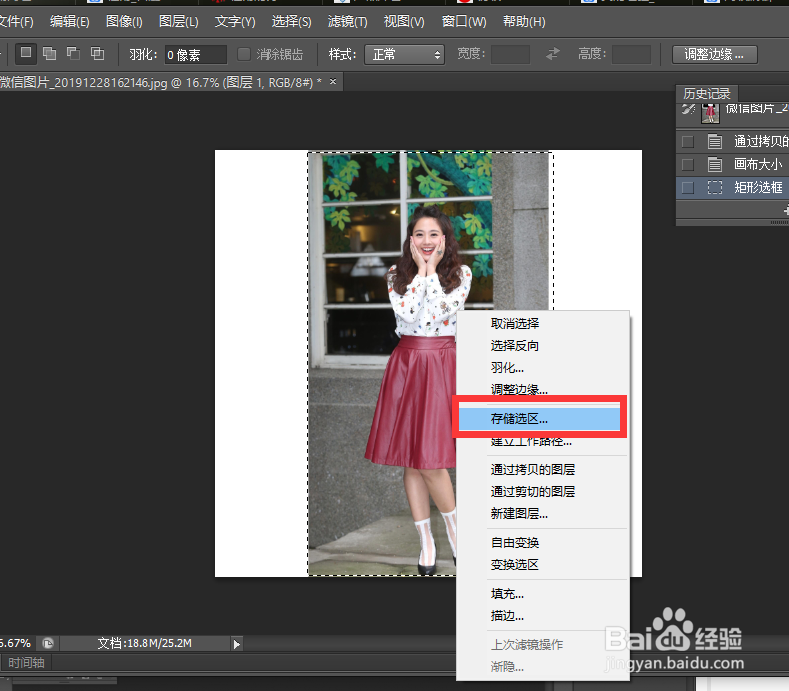
Task: Click the marquee icon beside 矩形选框 history step
Action: [715, 188]
